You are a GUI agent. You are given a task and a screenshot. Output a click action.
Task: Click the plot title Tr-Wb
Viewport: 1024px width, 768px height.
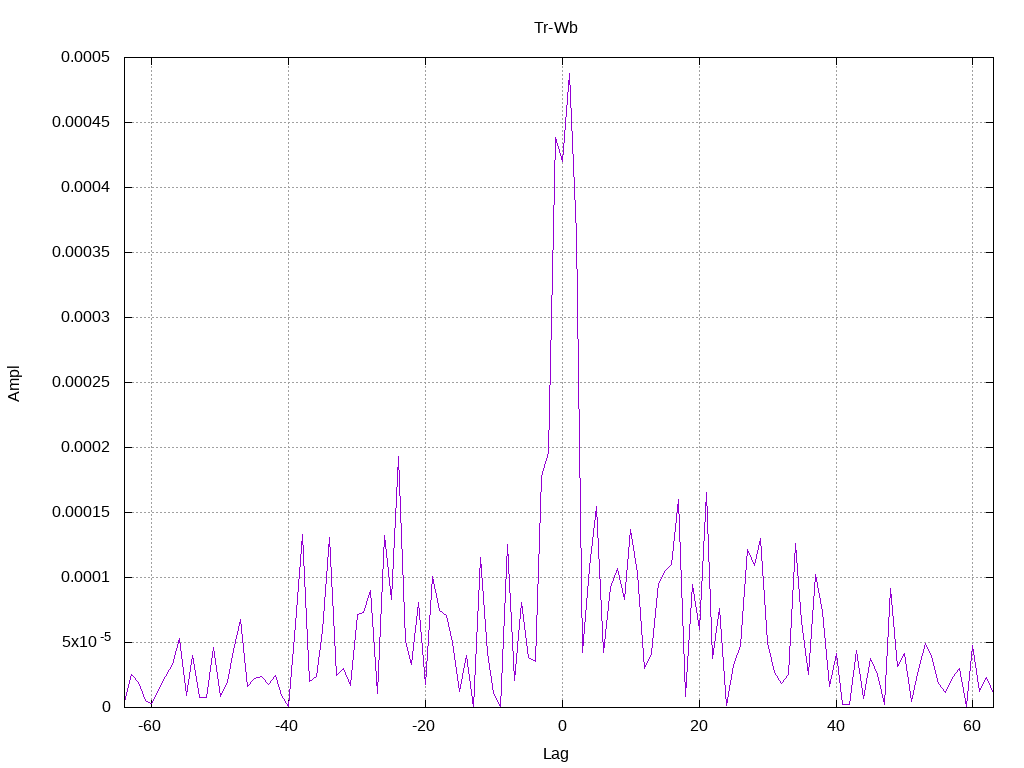click(556, 28)
